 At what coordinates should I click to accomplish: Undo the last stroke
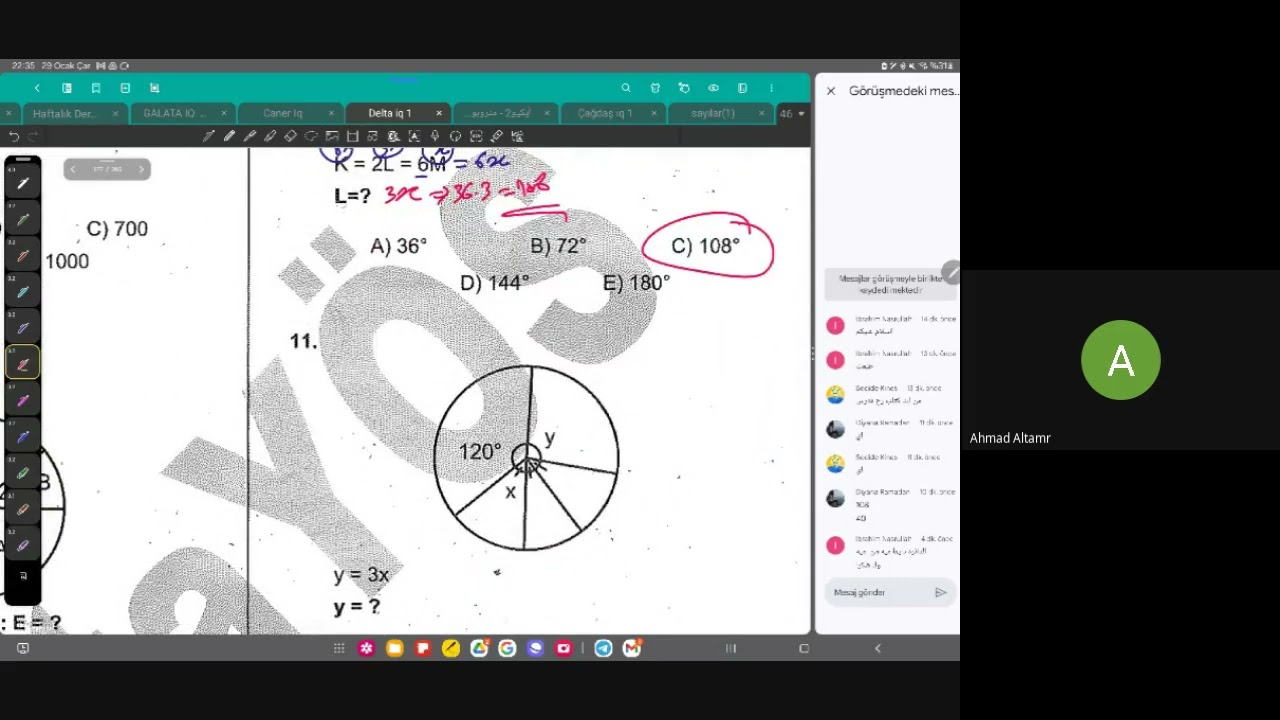tap(14, 136)
